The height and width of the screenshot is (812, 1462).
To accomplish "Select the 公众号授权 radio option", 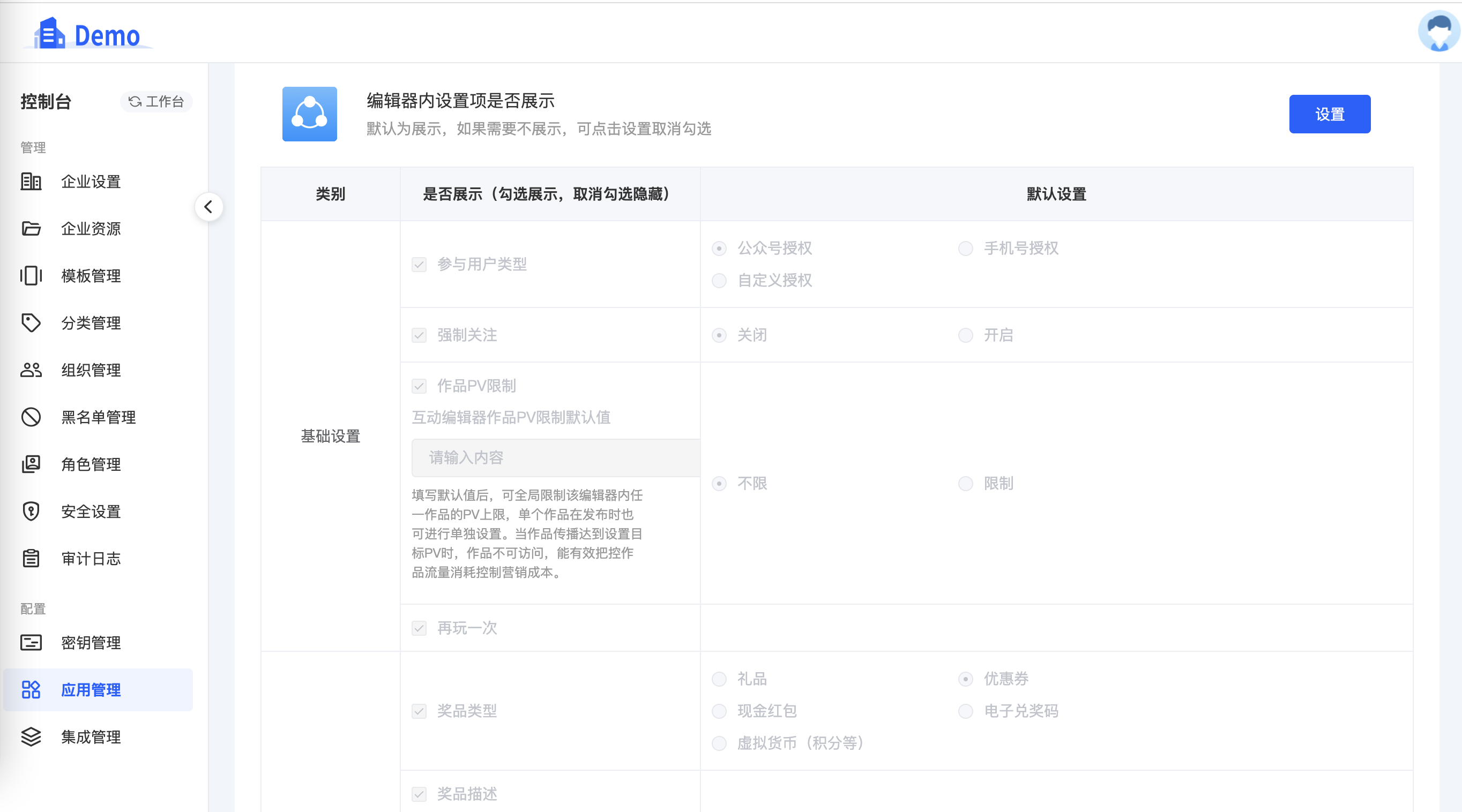I will point(719,249).
